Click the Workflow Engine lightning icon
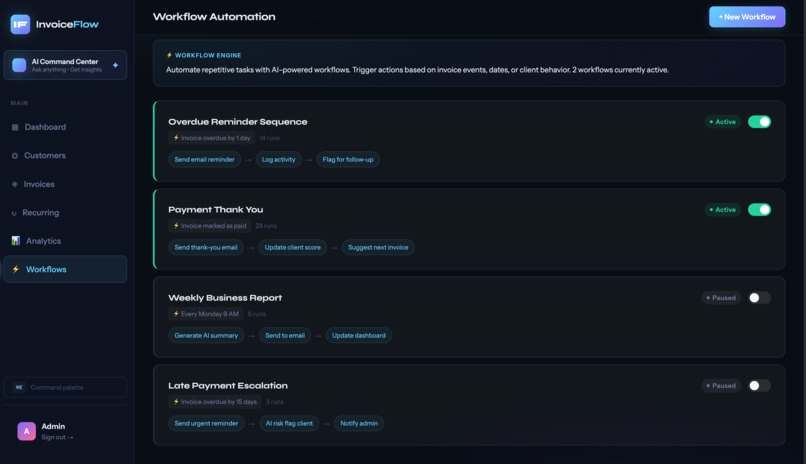 (x=169, y=55)
